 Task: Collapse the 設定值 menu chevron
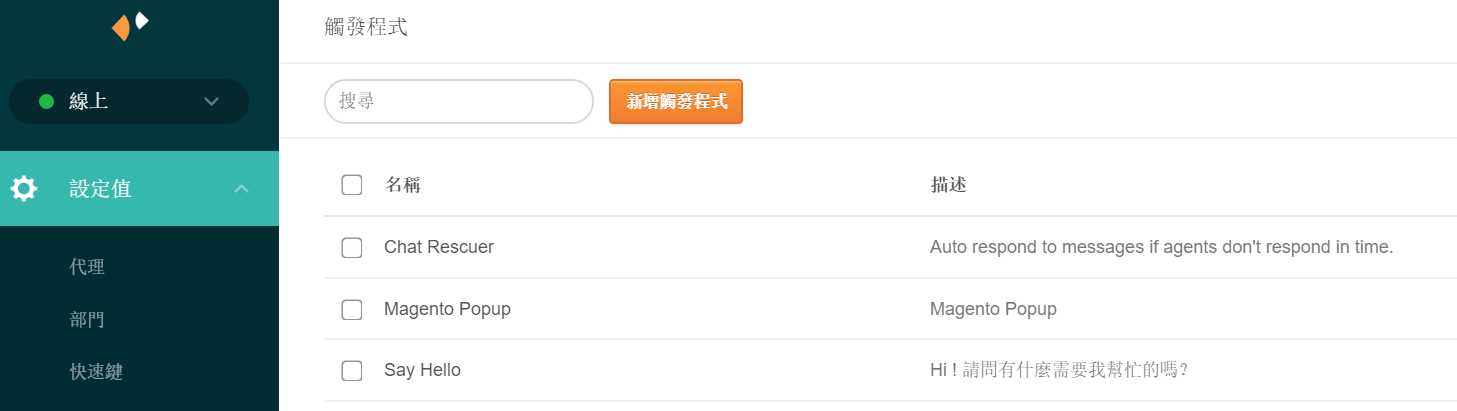click(x=241, y=188)
